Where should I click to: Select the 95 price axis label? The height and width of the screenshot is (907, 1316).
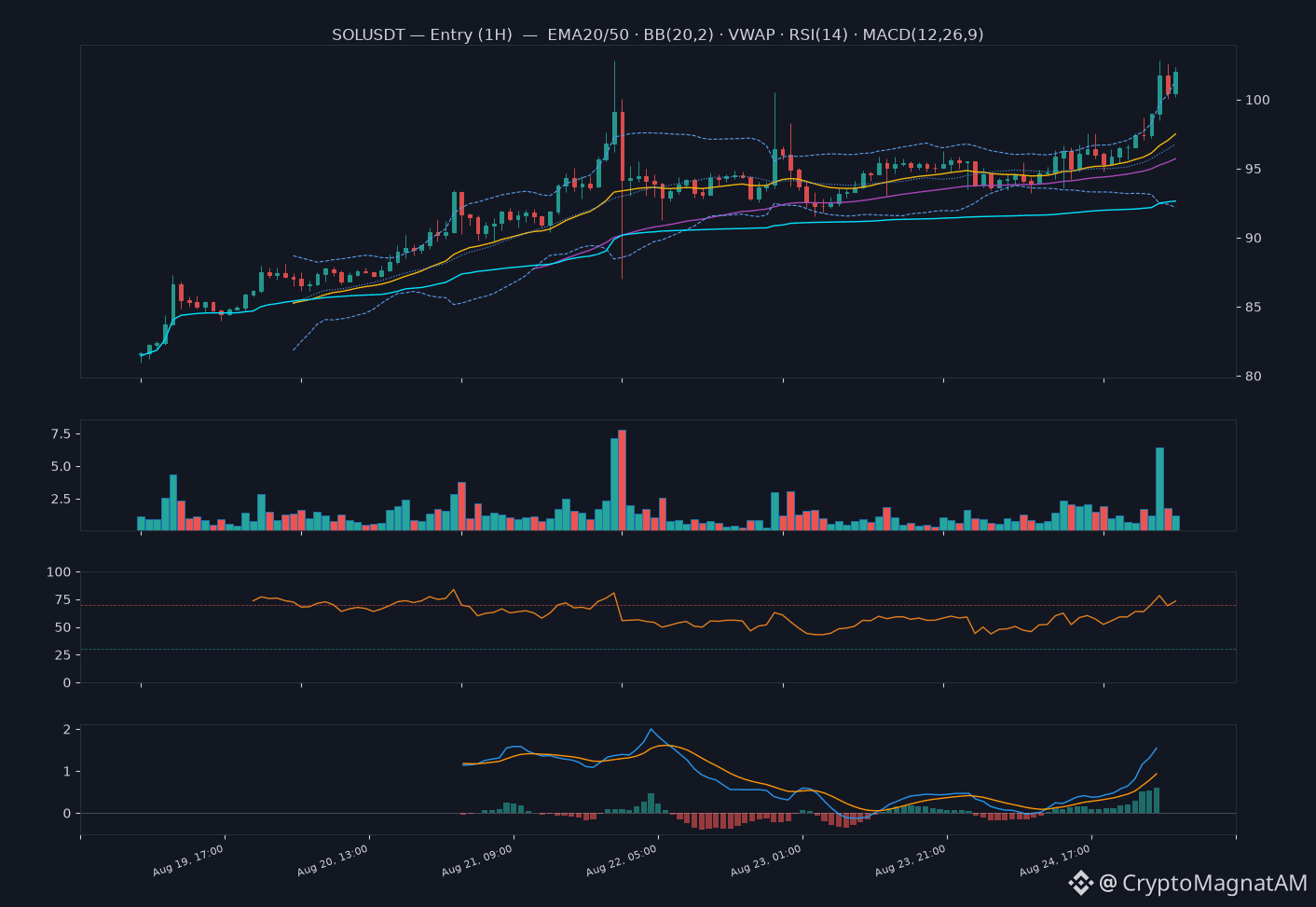pos(1254,169)
